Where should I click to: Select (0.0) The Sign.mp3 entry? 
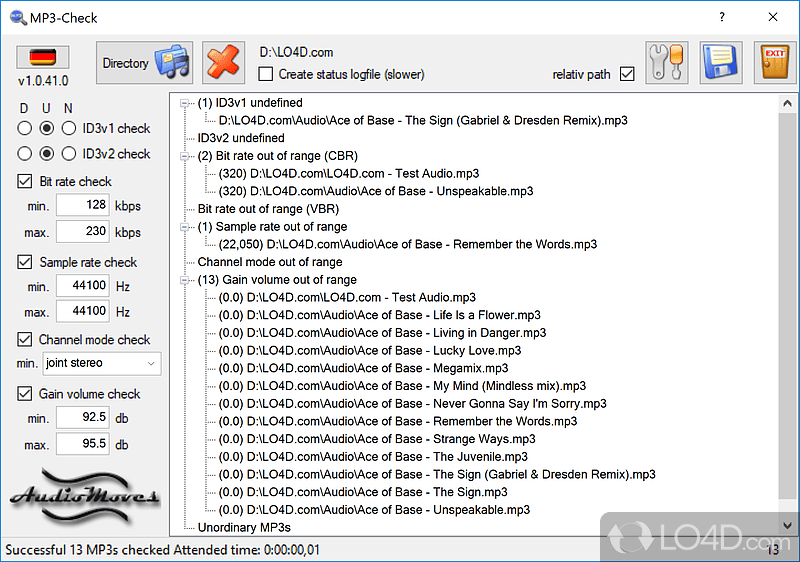point(363,492)
